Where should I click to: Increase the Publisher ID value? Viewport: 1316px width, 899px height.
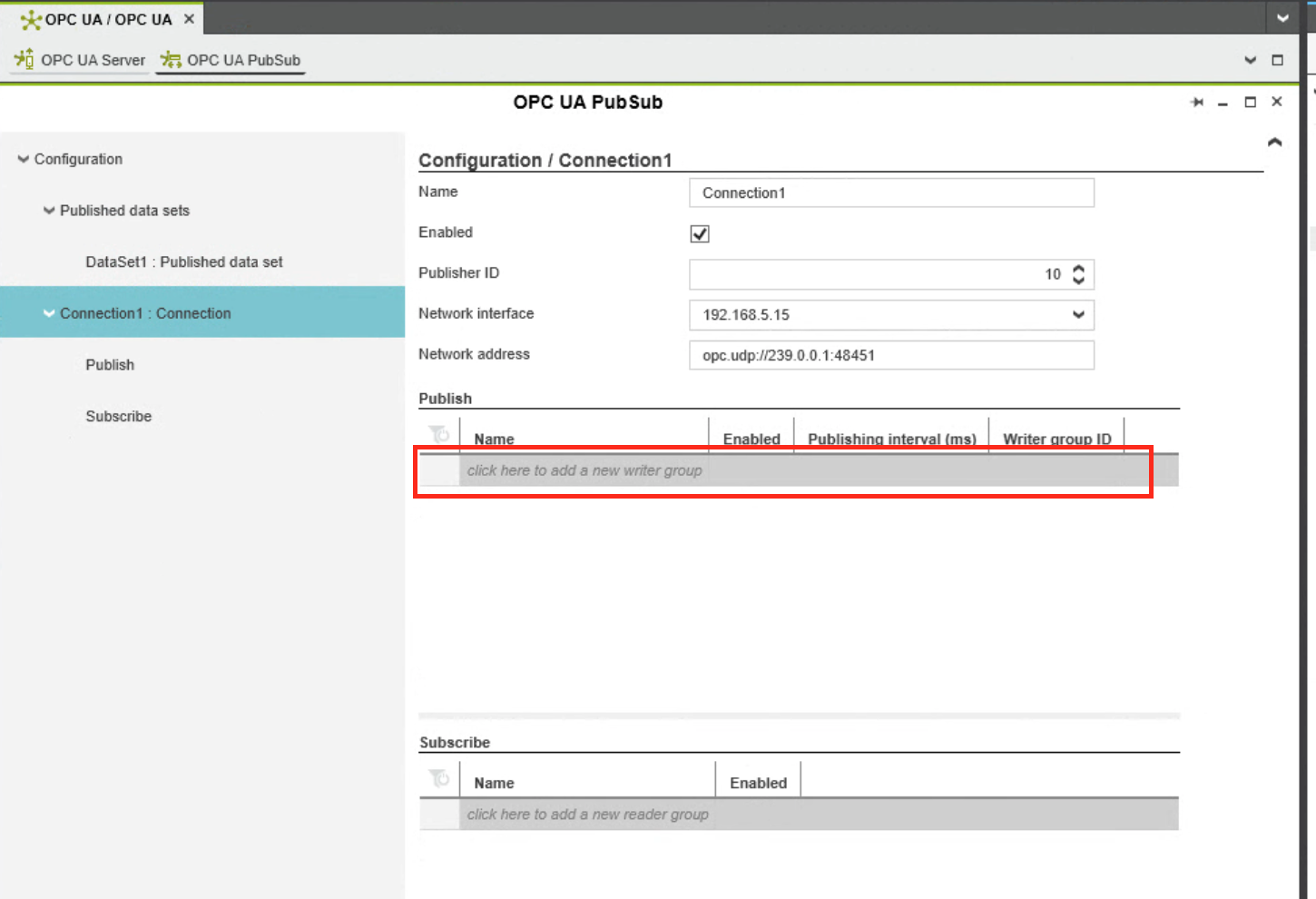point(1078,269)
